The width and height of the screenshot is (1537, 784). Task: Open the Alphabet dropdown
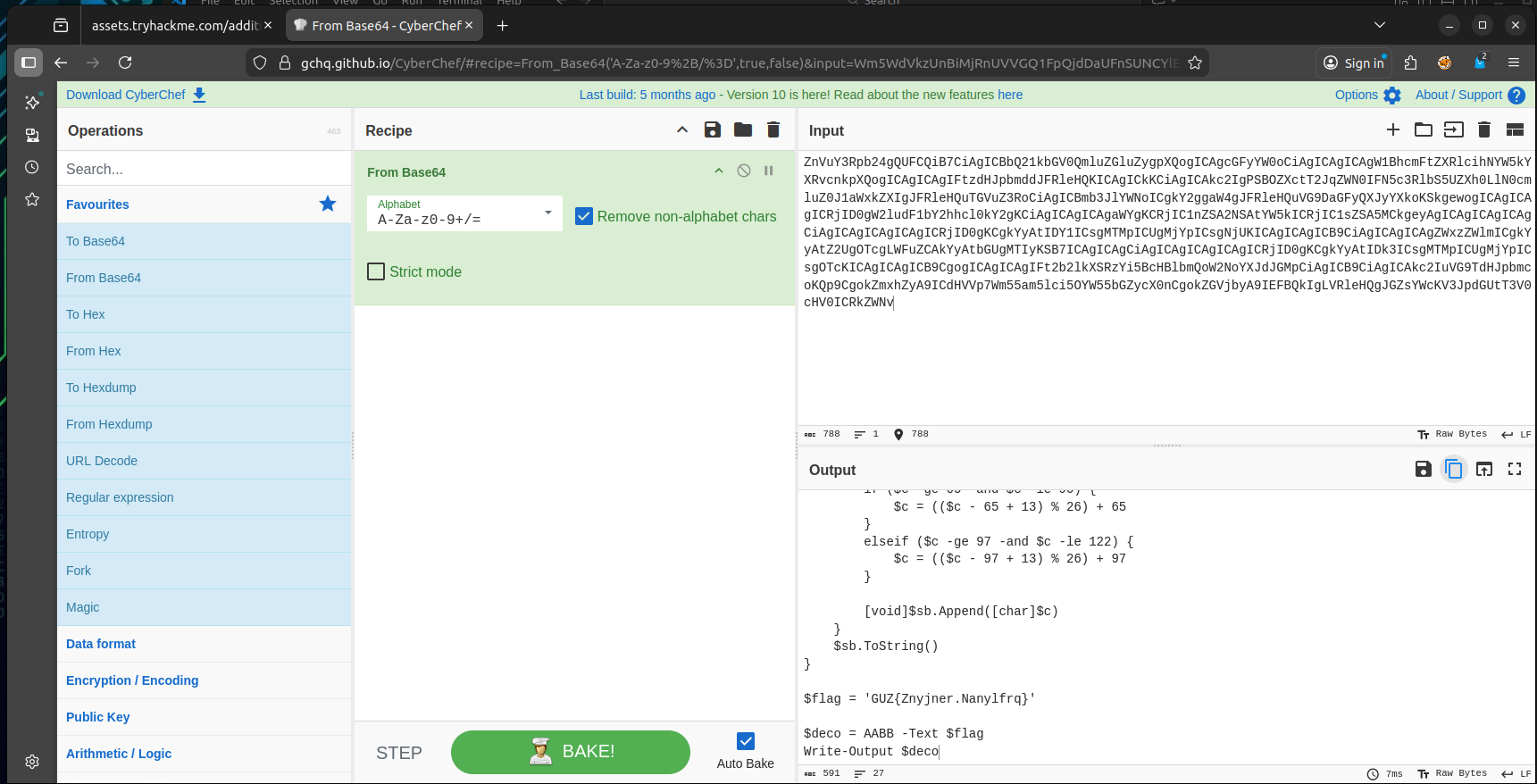464,213
